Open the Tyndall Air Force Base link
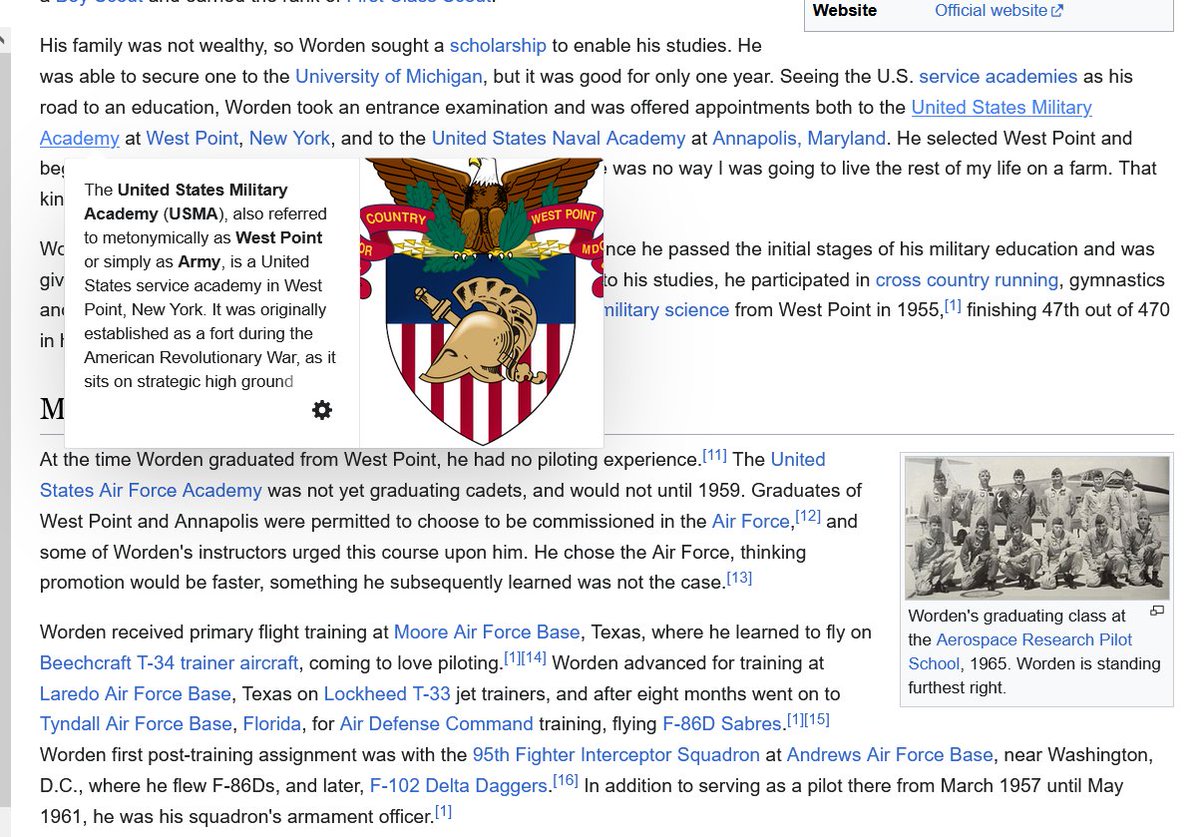This screenshot has height=837, width=1200. [x=136, y=724]
